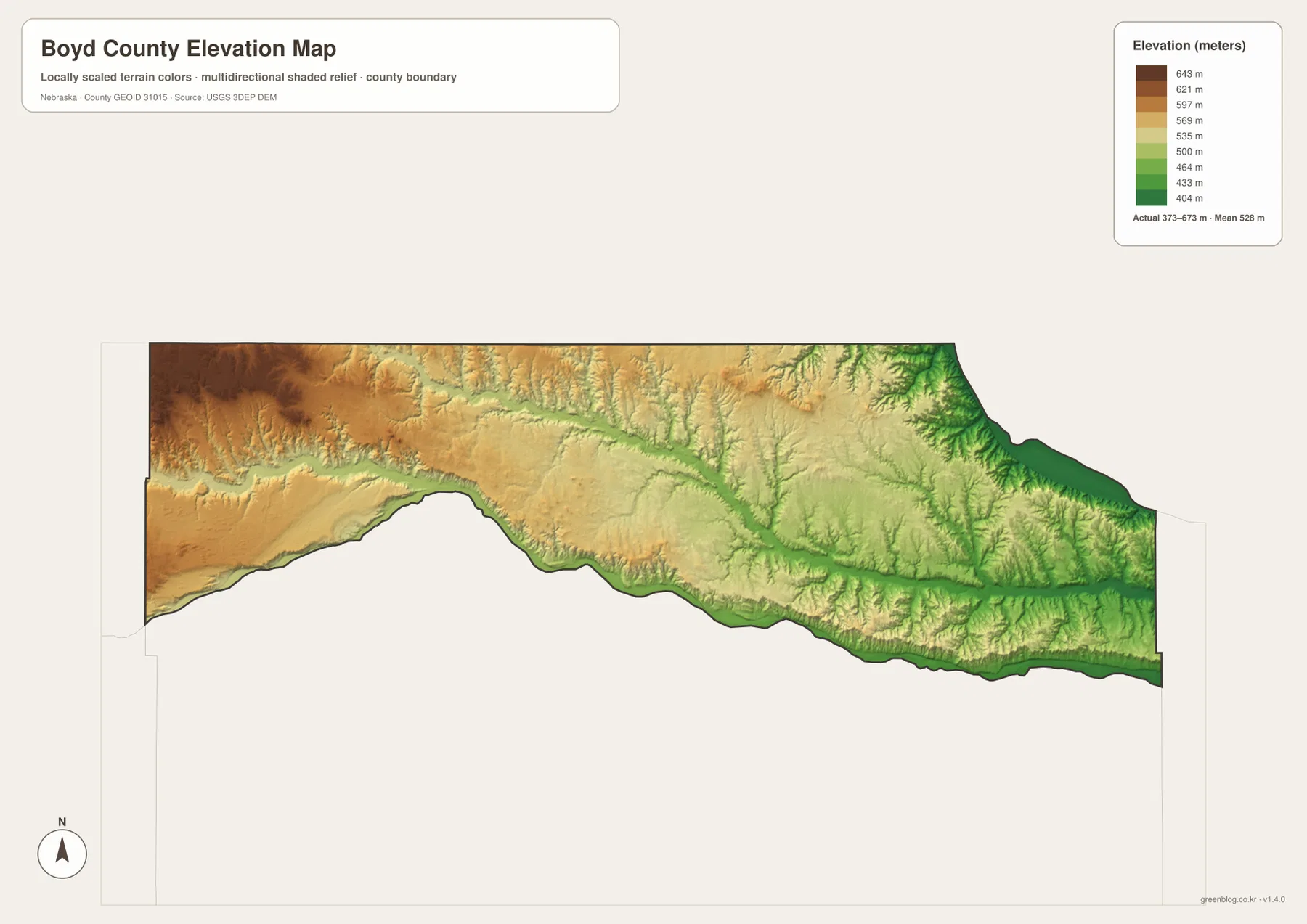Click the Nebraska County GEOID 31015 source line
This screenshot has width=1307, height=924.
coord(158,97)
